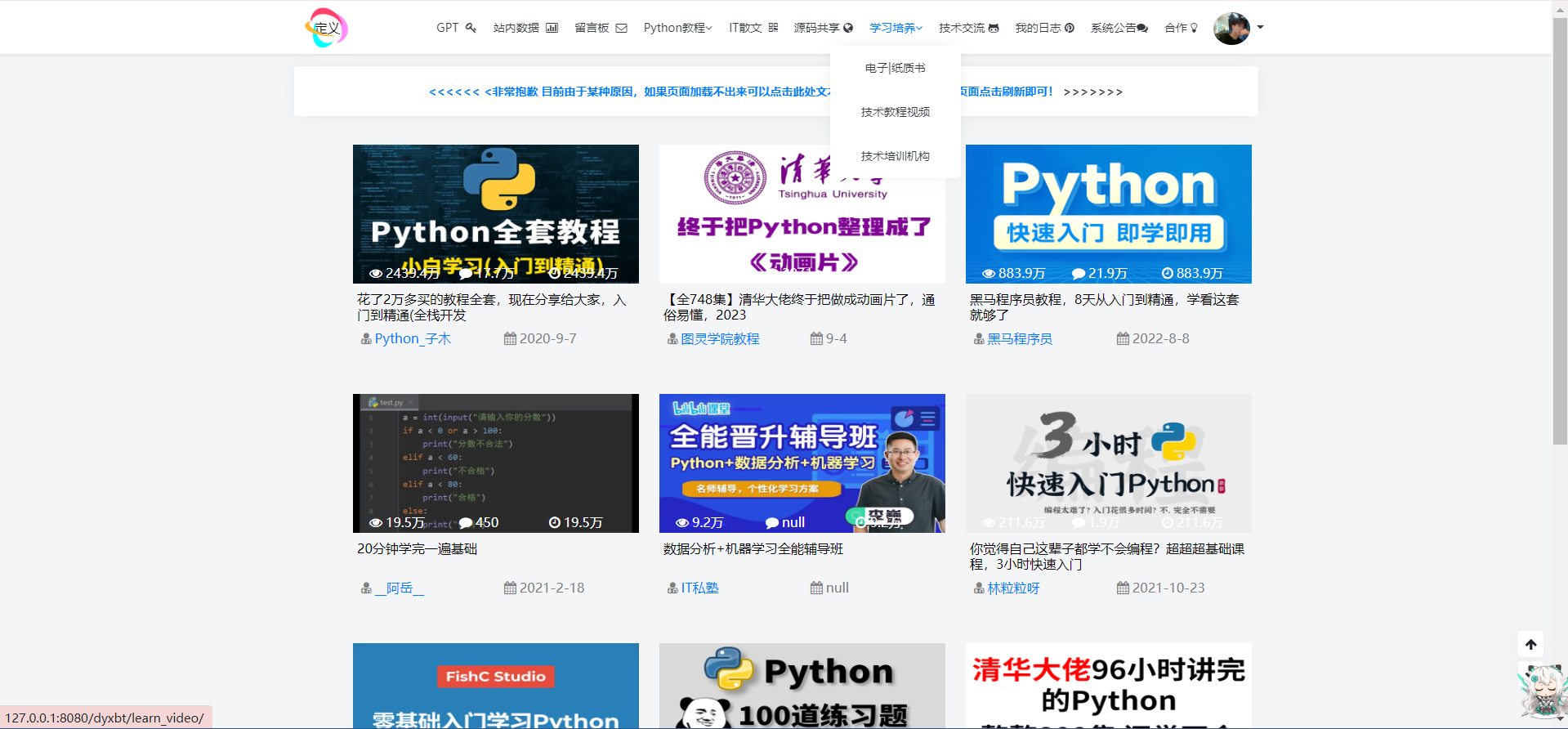Open author link 黑马程序员
This screenshot has height=729, width=1568.
pos(1020,338)
